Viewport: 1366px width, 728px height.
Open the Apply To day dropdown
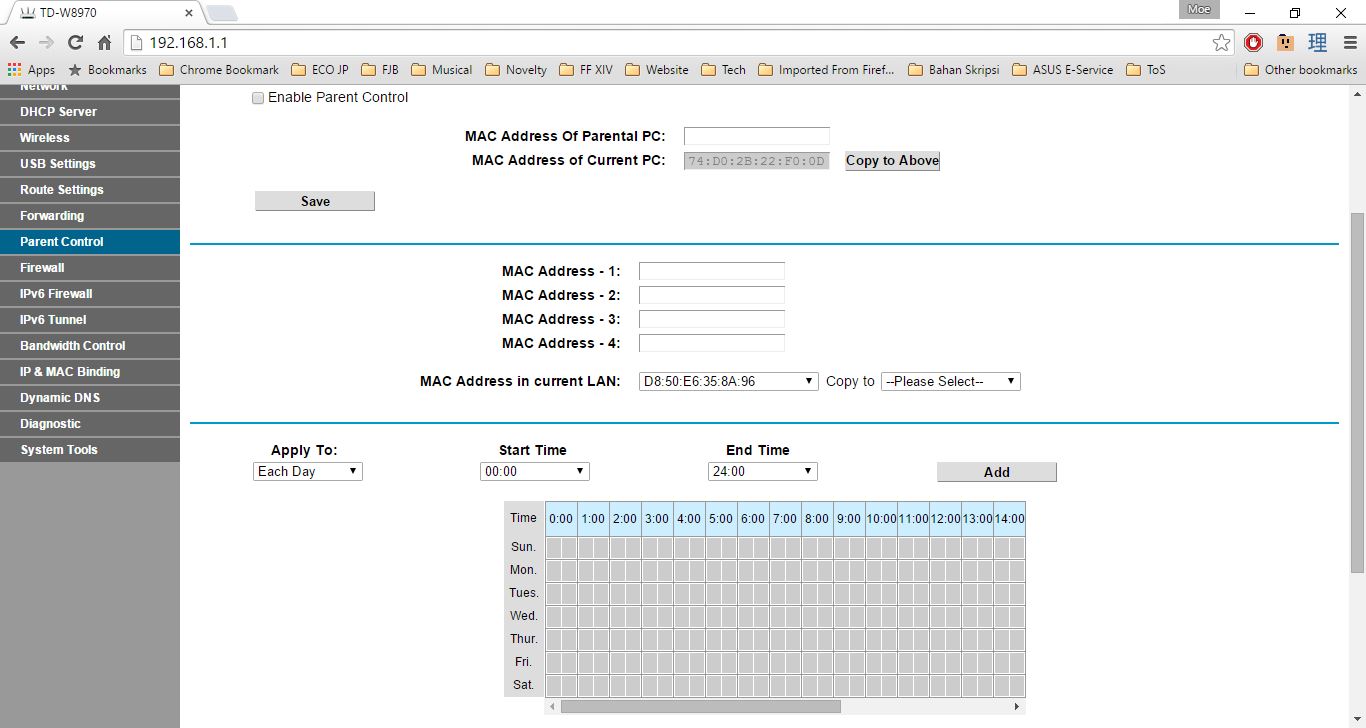coord(308,472)
